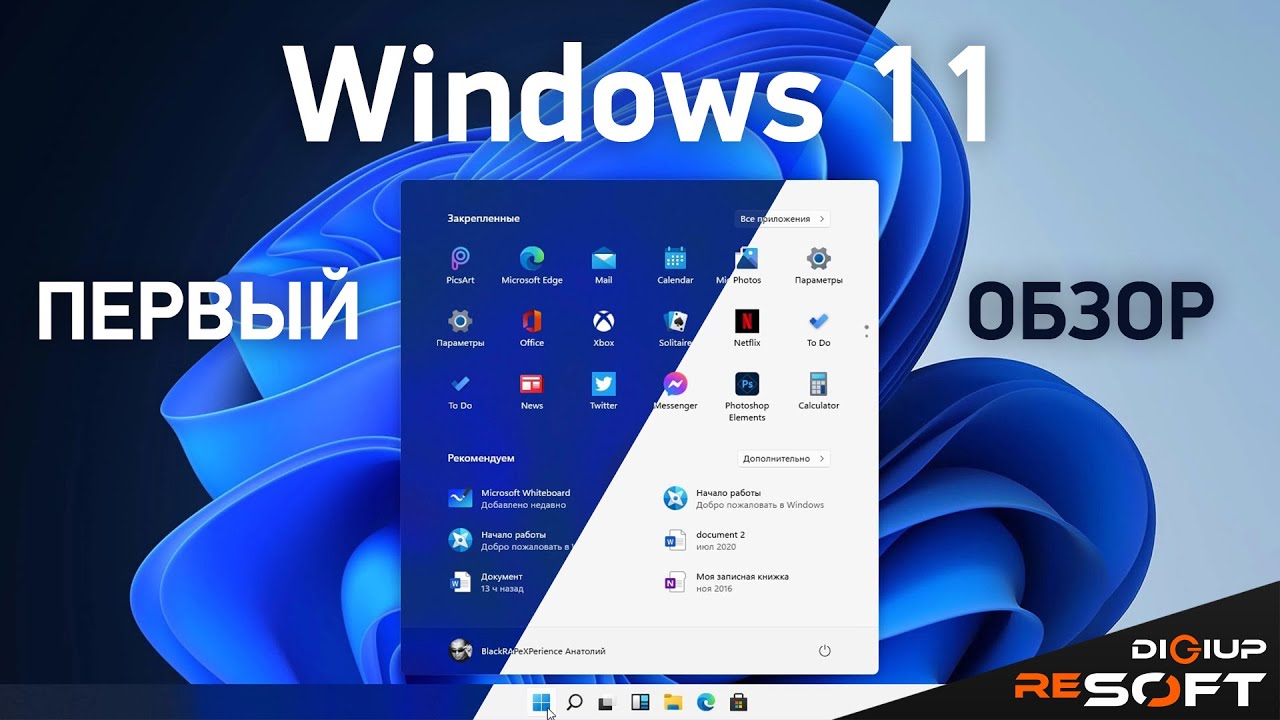Open the Netflix app
1280x720 pixels.
coord(746,328)
